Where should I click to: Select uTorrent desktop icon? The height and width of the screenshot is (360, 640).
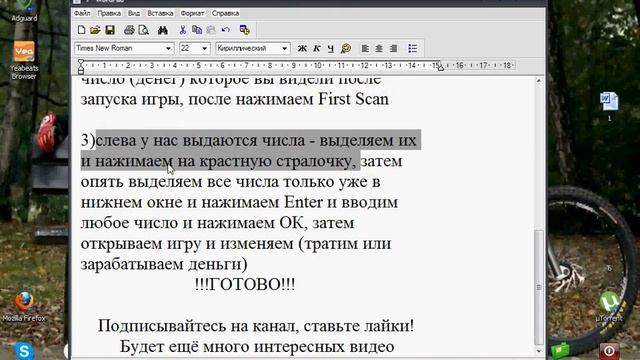point(609,307)
